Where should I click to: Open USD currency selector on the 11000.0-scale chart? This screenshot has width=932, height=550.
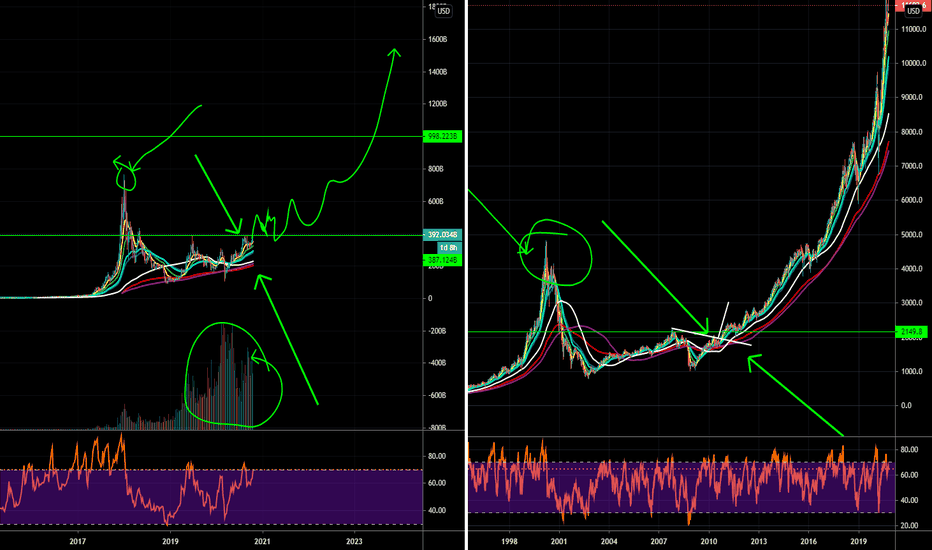(x=914, y=11)
